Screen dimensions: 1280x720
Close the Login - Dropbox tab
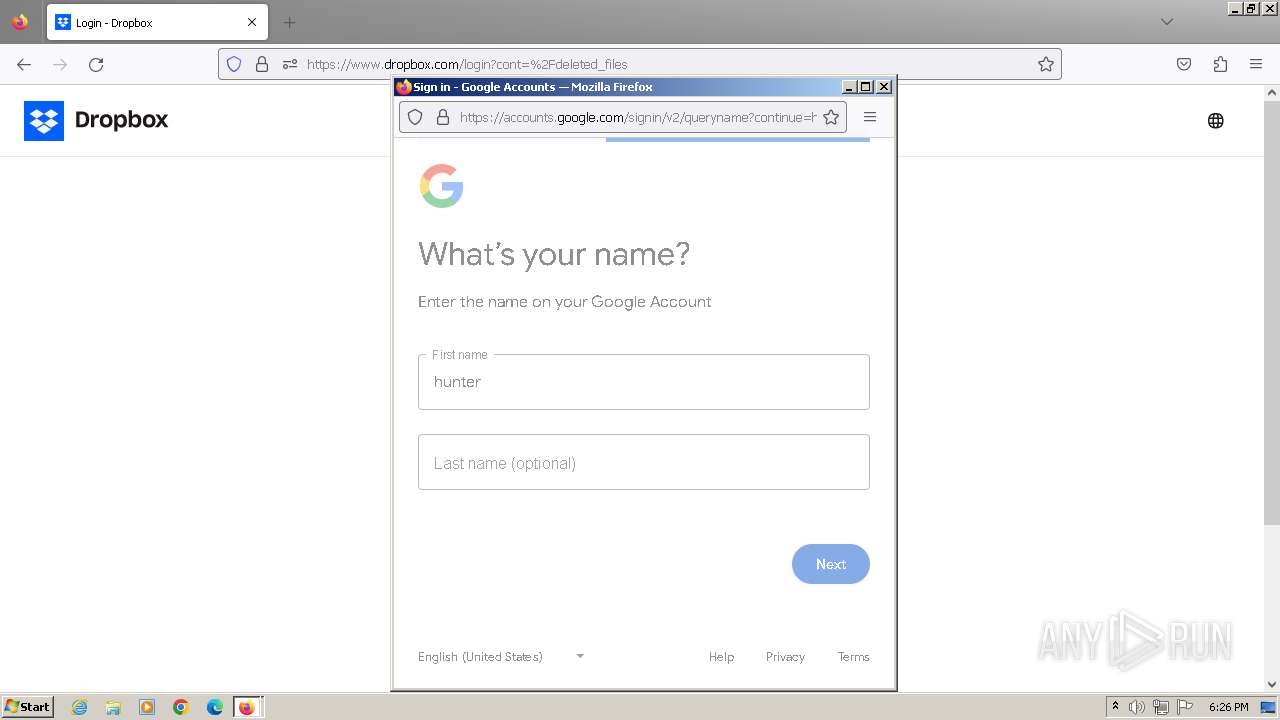252,22
